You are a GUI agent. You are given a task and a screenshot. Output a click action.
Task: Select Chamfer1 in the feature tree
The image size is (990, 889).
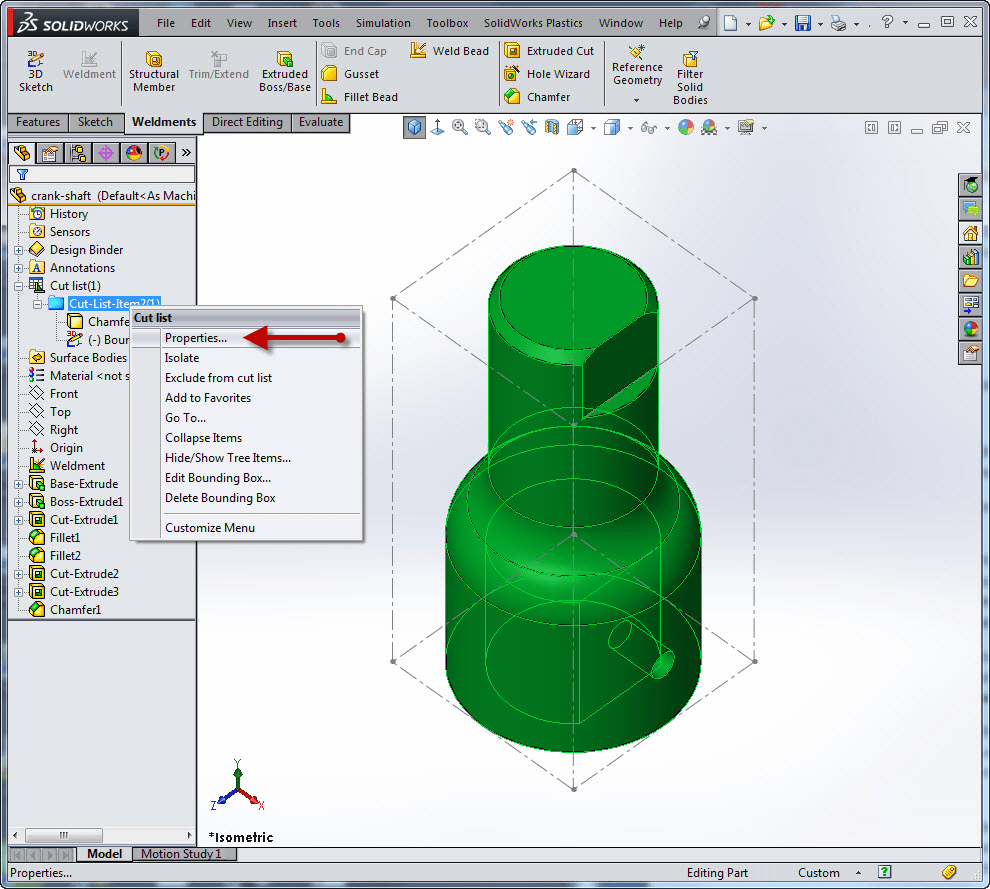pos(75,610)
